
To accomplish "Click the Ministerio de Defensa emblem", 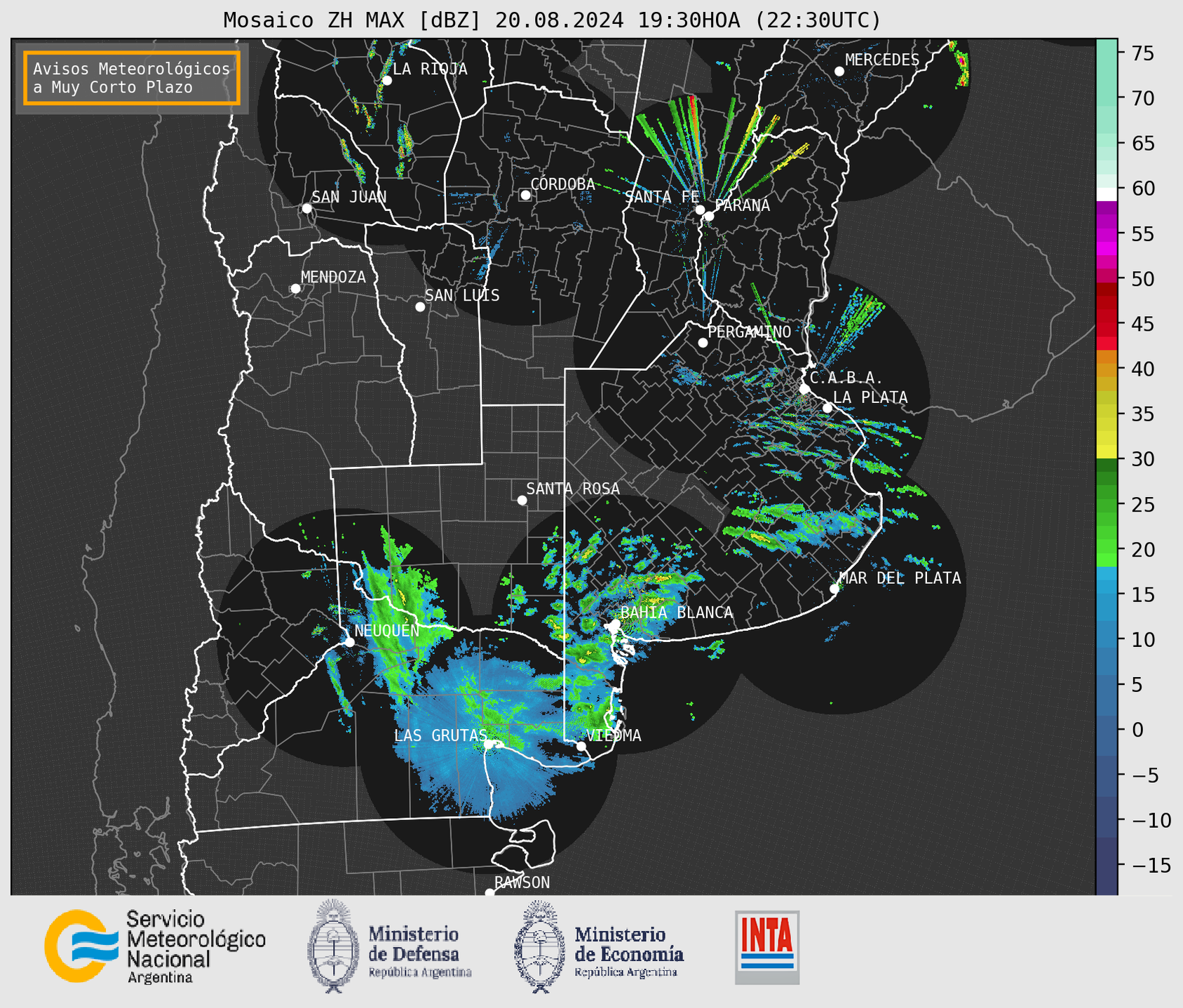I will 333,946.
